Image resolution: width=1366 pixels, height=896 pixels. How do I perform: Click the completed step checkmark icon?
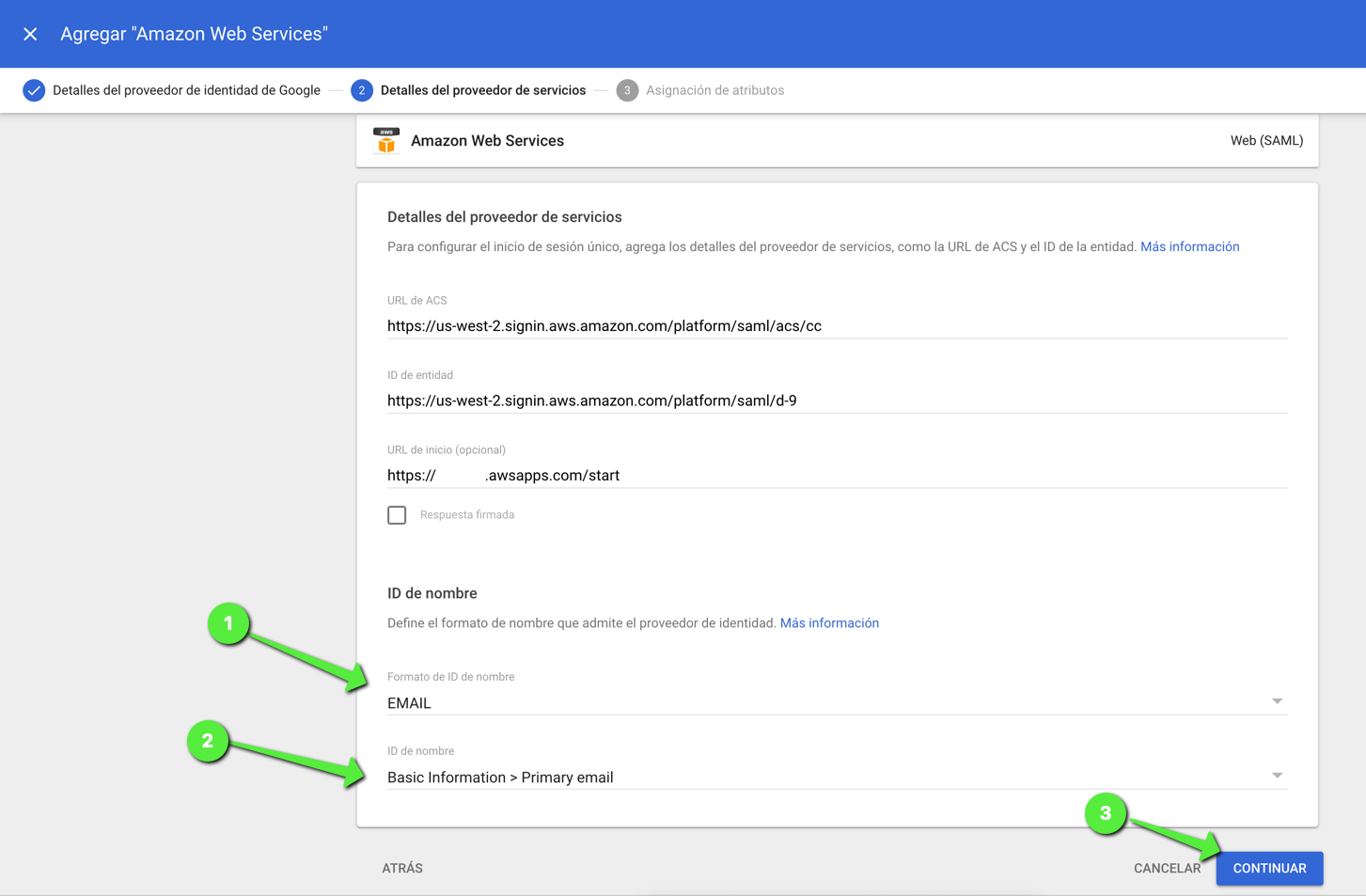(34, 90)
